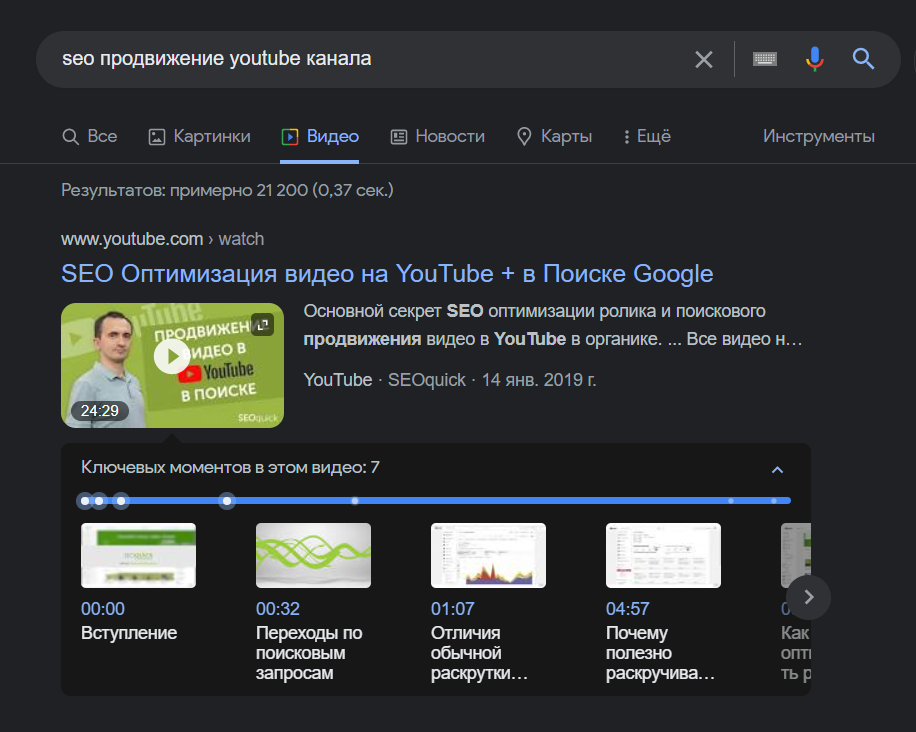Select the third timeline marker at 01:07
916x732 pixels.
pyautogui.click(x=121, y=501)
